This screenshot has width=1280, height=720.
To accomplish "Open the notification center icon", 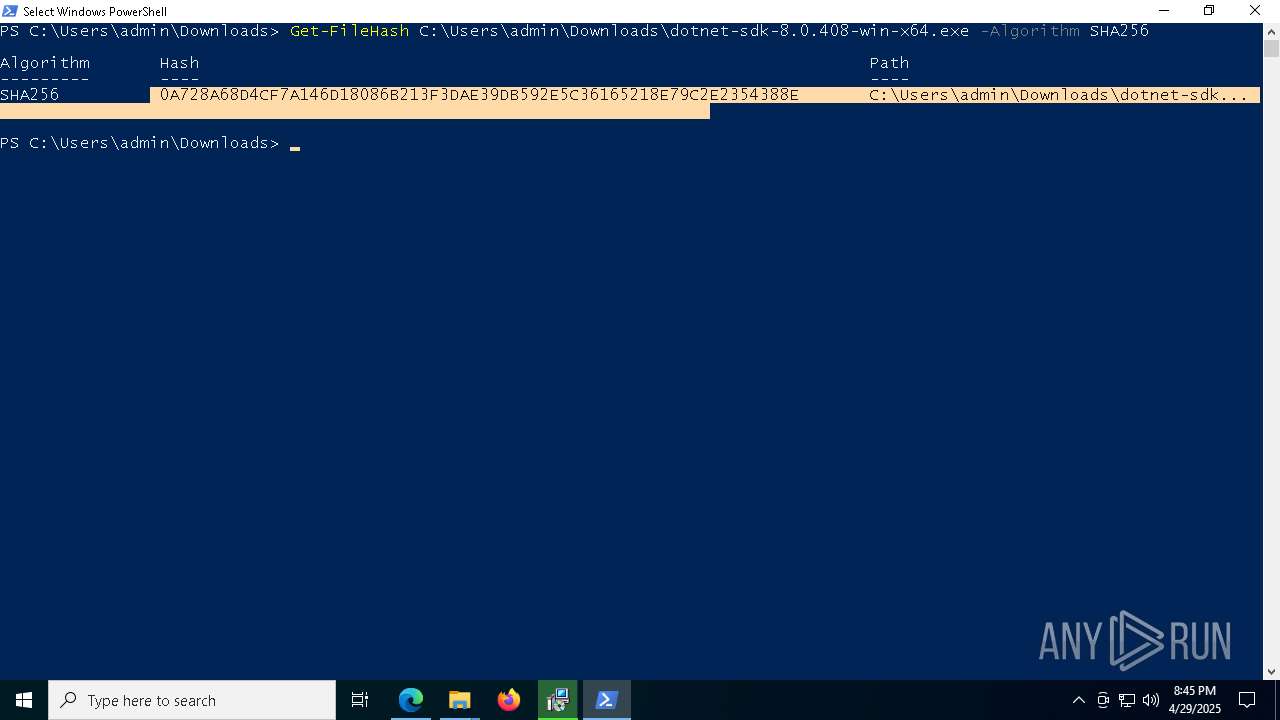I will point(1247,700).
